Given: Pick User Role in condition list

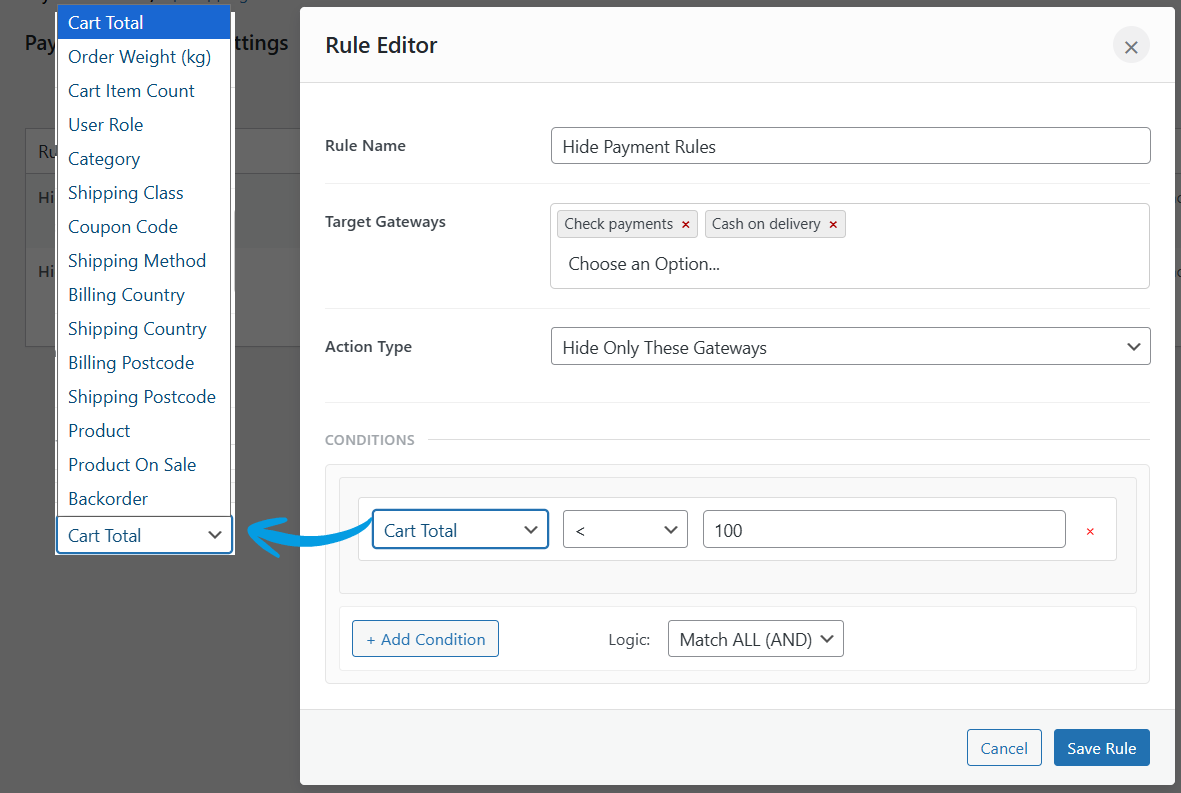Looking at the screenshot, I should point(105,125).
